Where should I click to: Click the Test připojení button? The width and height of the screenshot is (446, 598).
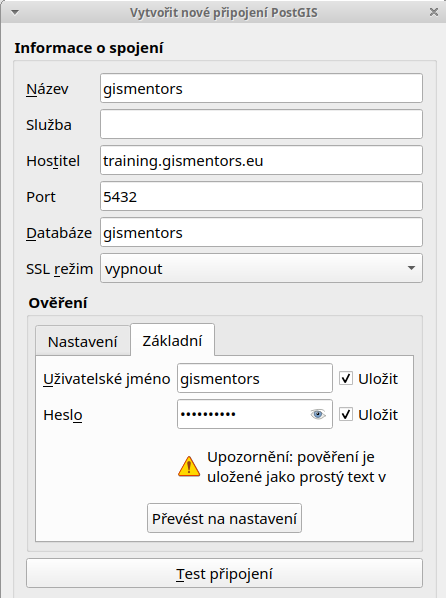(224, 573)
